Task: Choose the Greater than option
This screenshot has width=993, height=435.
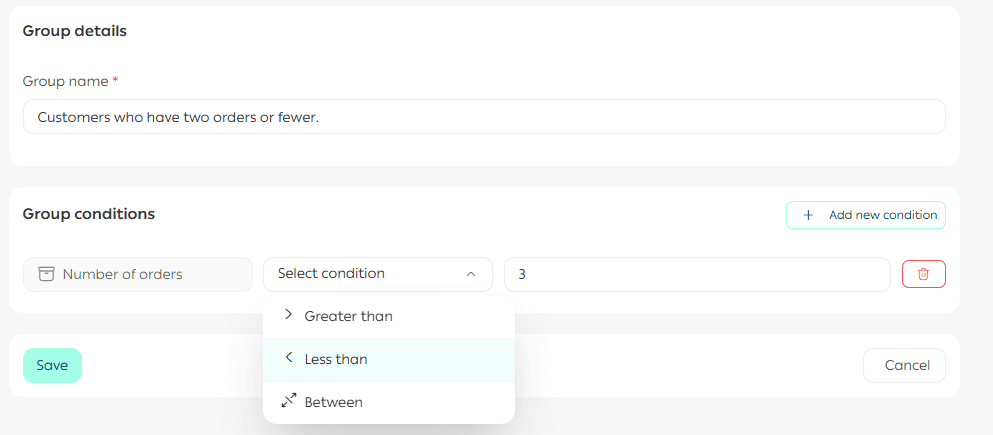Action: (348, 316)
